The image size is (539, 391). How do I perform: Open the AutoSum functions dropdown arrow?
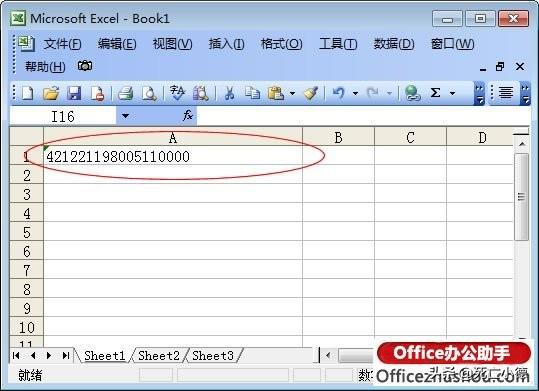[452, 93]
